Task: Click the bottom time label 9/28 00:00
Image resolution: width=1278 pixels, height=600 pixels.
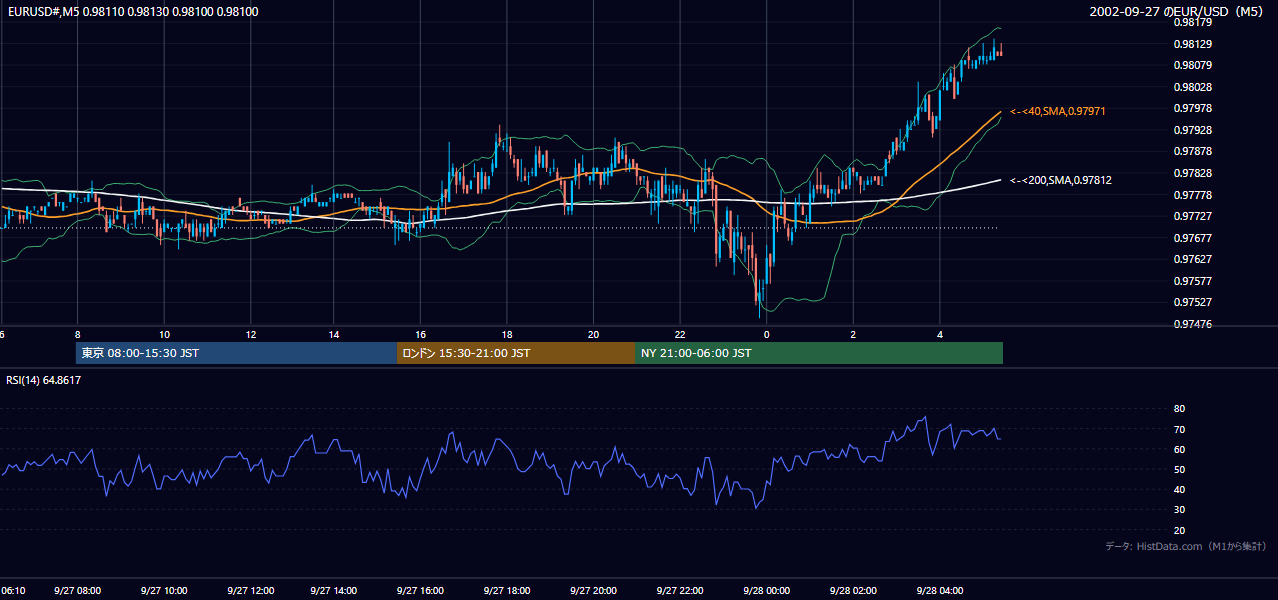Action: pyautogui.click(x=766, y=591)
